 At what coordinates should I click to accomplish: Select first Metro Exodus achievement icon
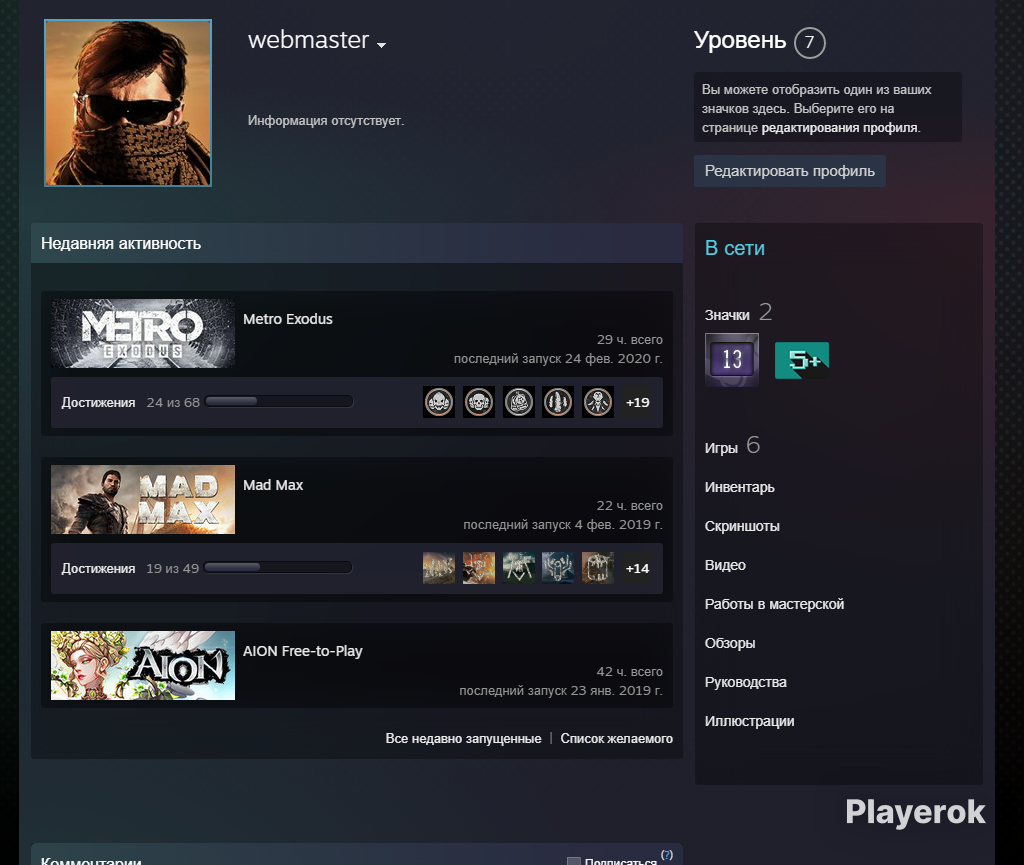tap(439, 402)
